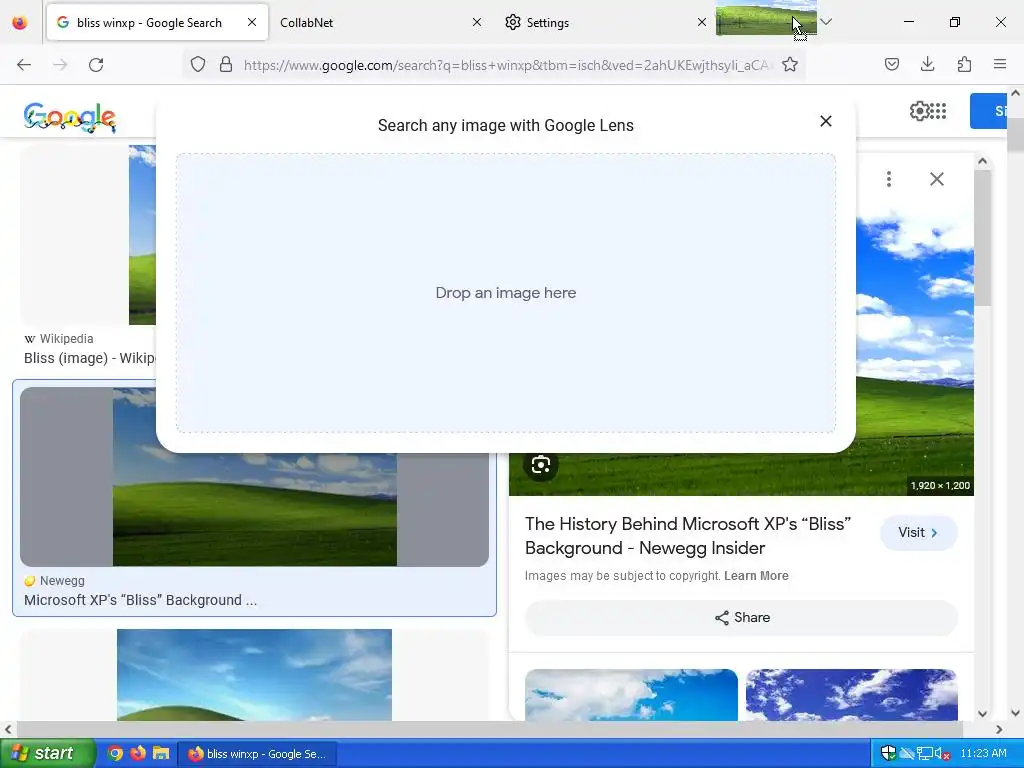Open the Windows XP start menu

[46, 754]
